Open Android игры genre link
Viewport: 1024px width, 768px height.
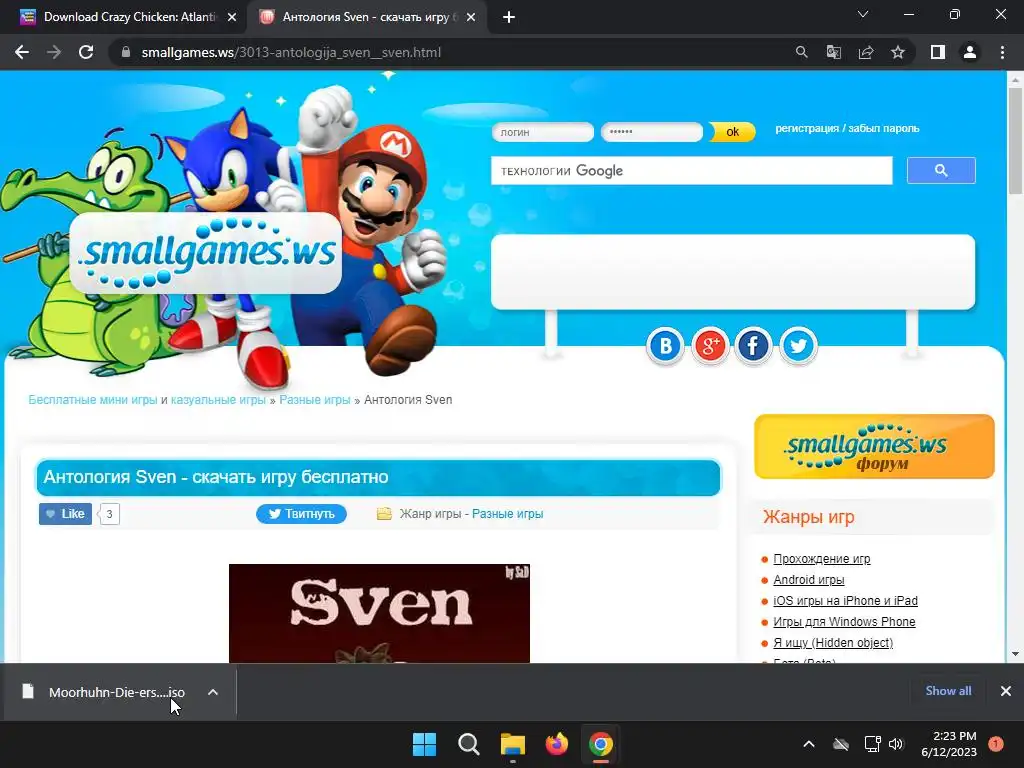point(808,580)
